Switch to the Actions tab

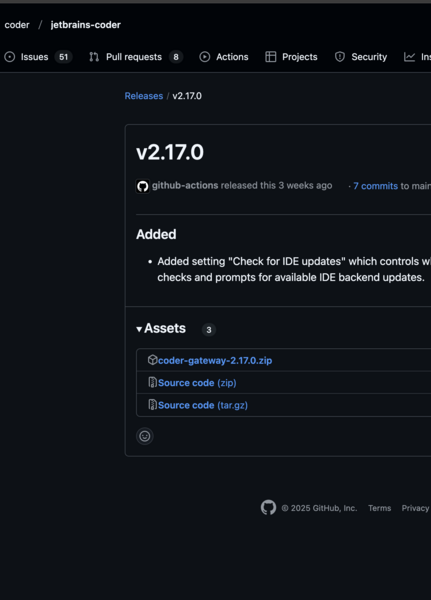point(224,57)
